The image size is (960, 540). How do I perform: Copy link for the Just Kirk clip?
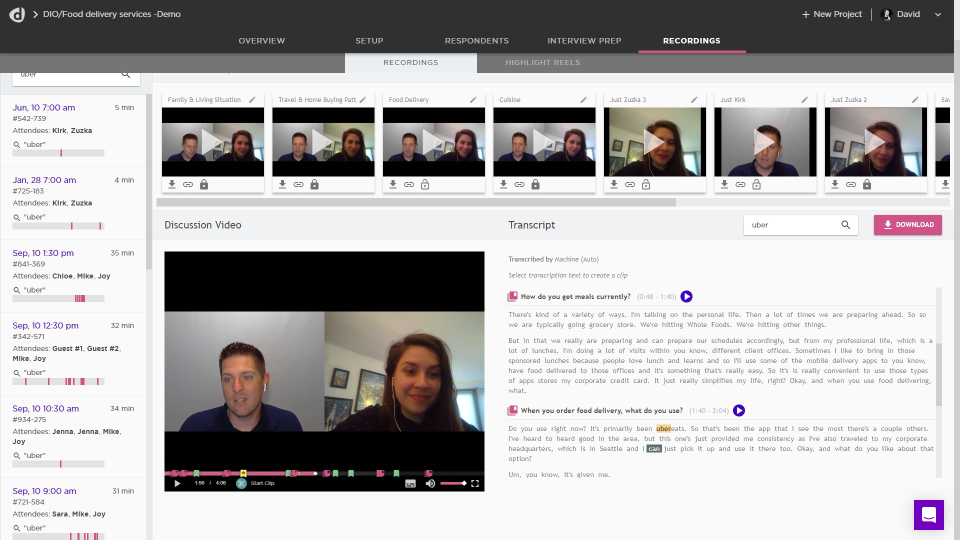pyautogui.click(x=740, y=184)
